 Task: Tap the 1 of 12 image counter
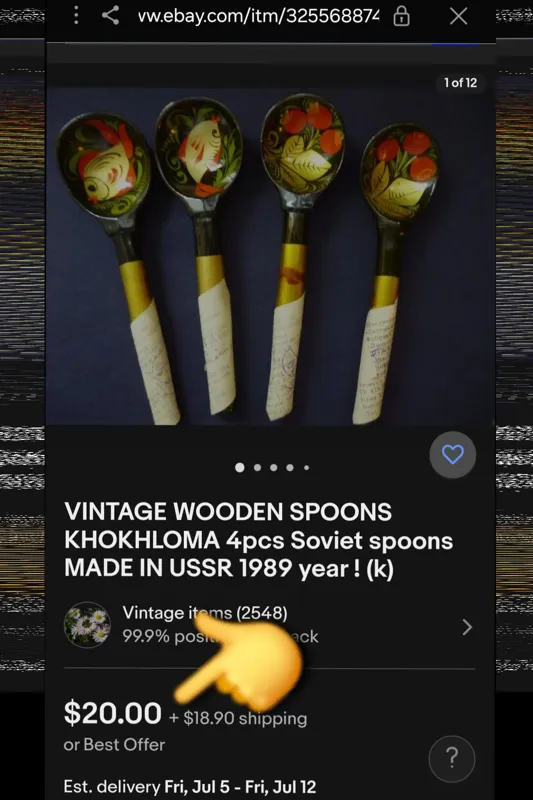click(460, 83)
